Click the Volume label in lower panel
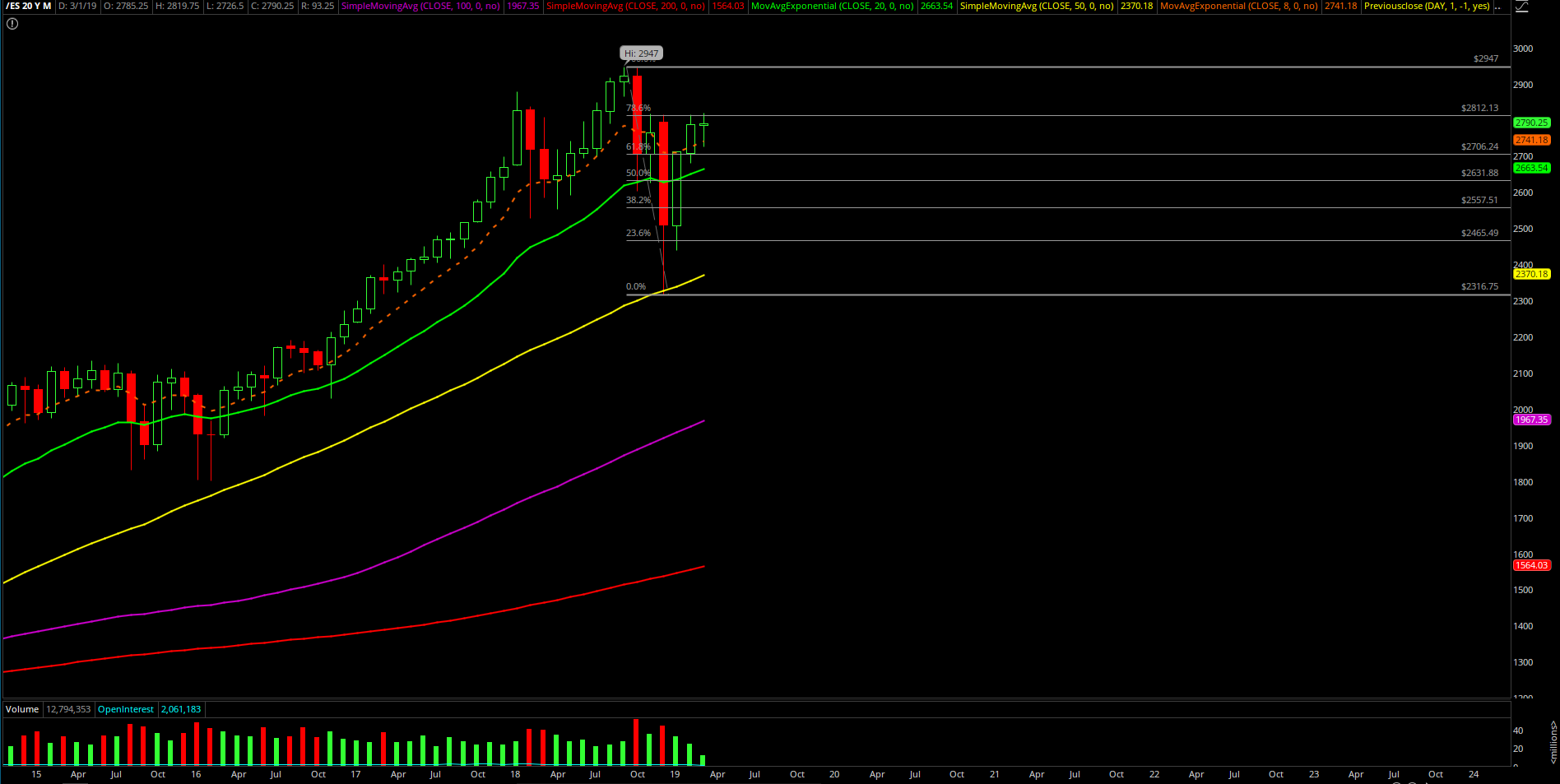 22,709
